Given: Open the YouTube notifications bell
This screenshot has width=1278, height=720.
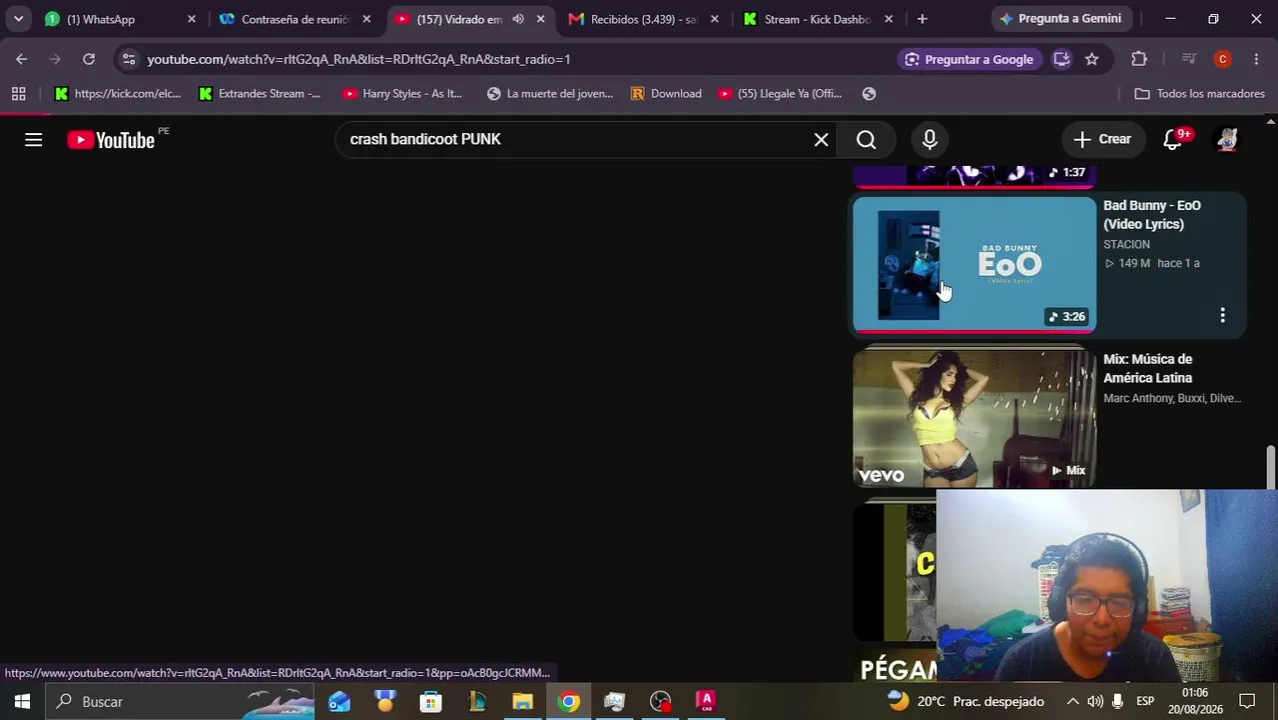Looking at the screenshot, I should (1173, 140).
